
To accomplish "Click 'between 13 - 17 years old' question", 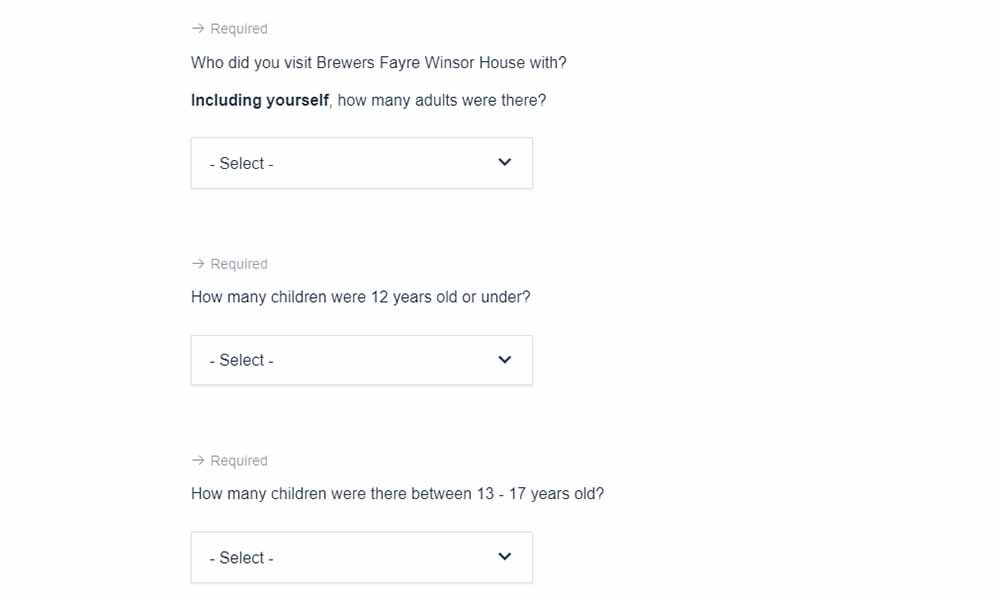I will click(x=397, y=494).
